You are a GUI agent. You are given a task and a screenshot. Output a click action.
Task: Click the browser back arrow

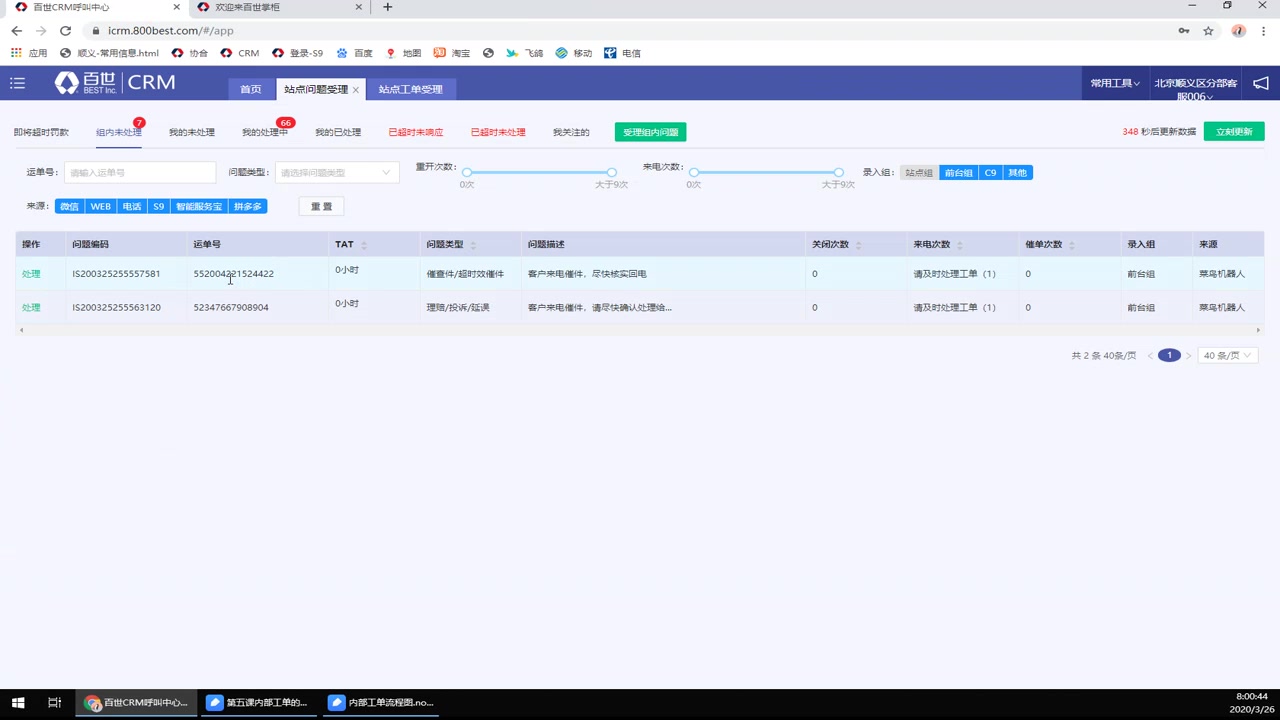coord(17,31)
